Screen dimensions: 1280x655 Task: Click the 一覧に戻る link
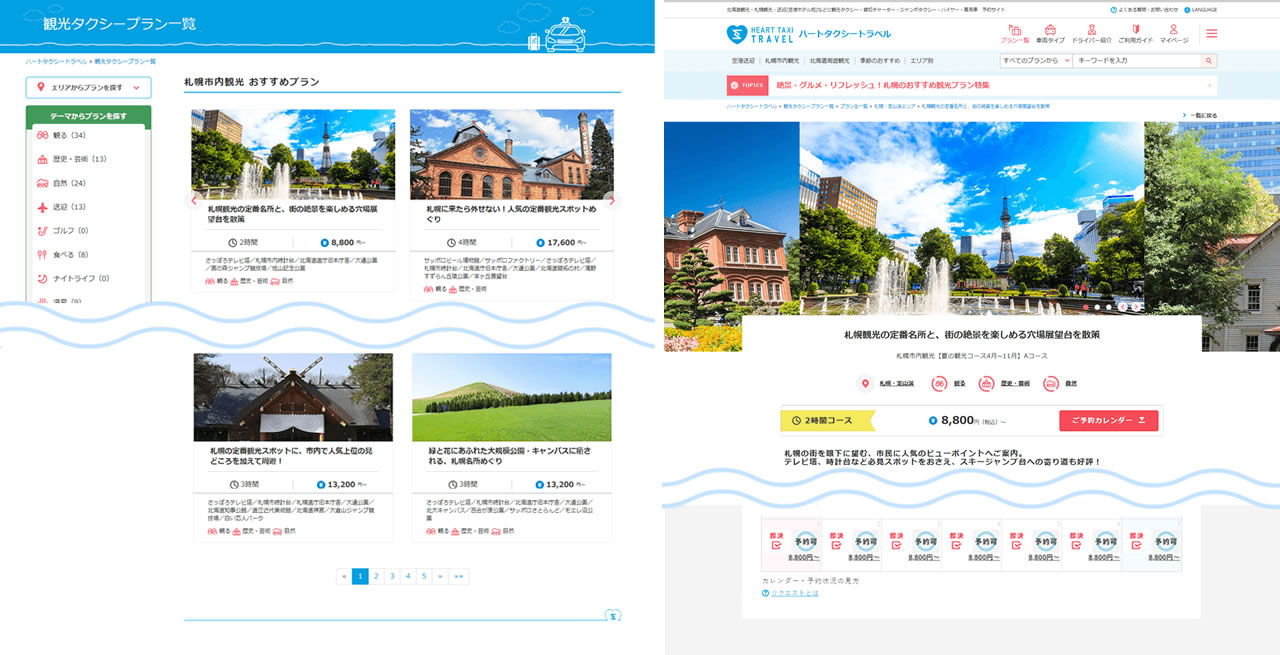[1200, 115]
